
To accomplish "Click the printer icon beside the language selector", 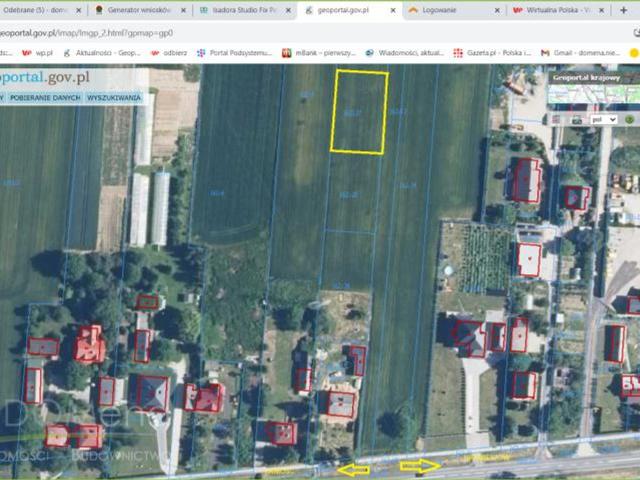I will click(x=578, y=119).
